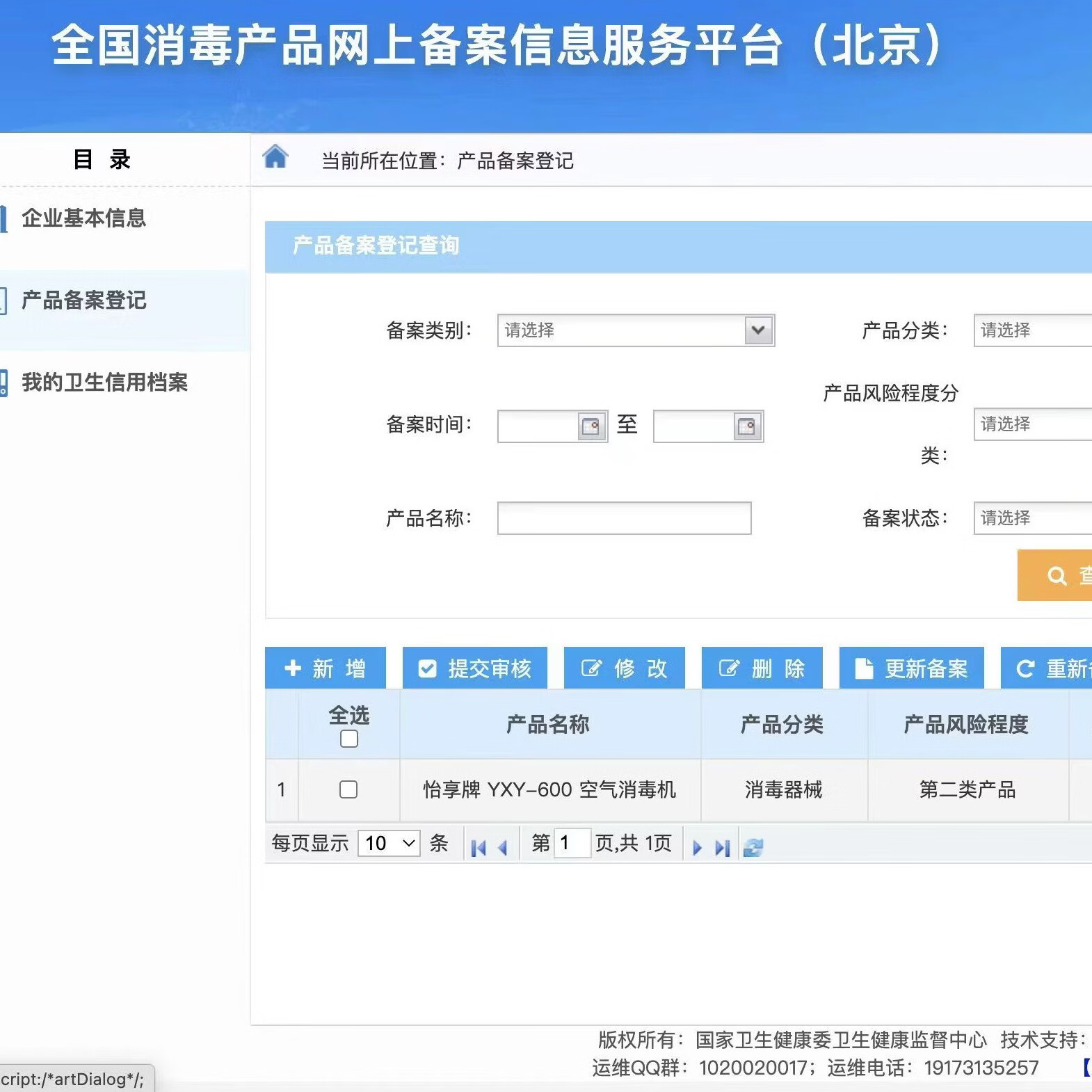Click 运维电话 number 19173135257
This screenshot has height=1092, width=1092.
(981, 1068)
